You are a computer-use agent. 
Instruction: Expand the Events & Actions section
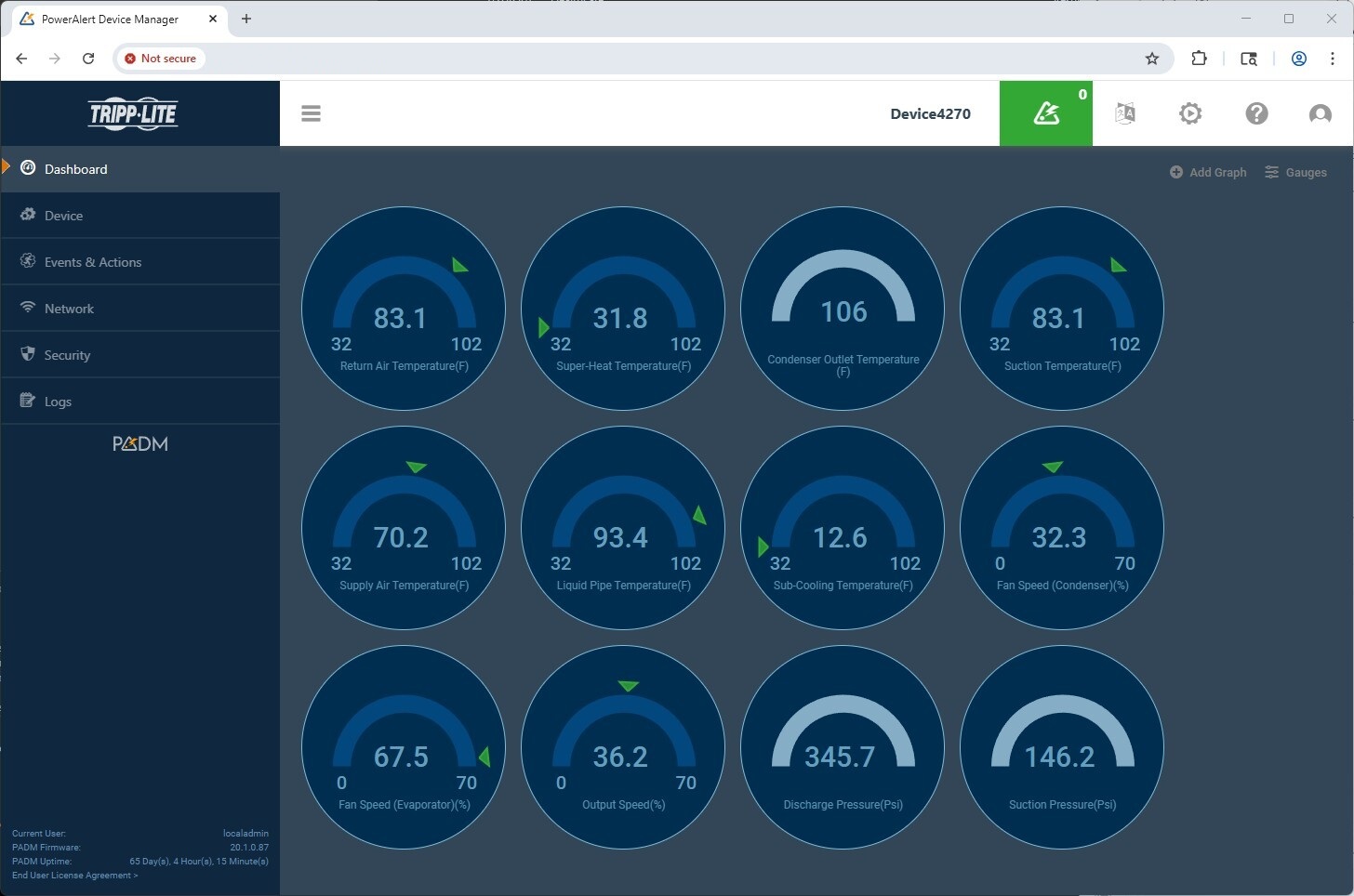(93, 262)
